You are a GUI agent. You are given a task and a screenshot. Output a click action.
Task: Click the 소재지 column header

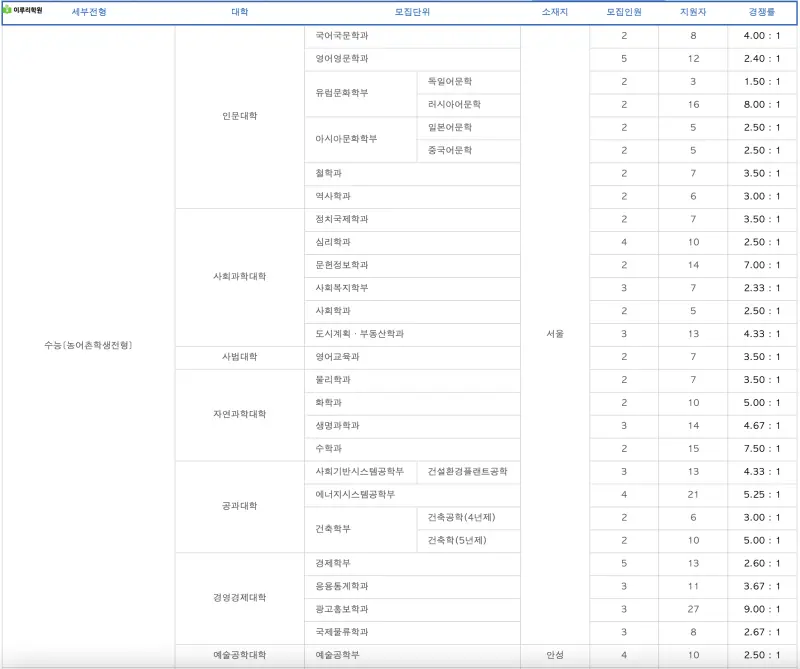coord(555,12)
